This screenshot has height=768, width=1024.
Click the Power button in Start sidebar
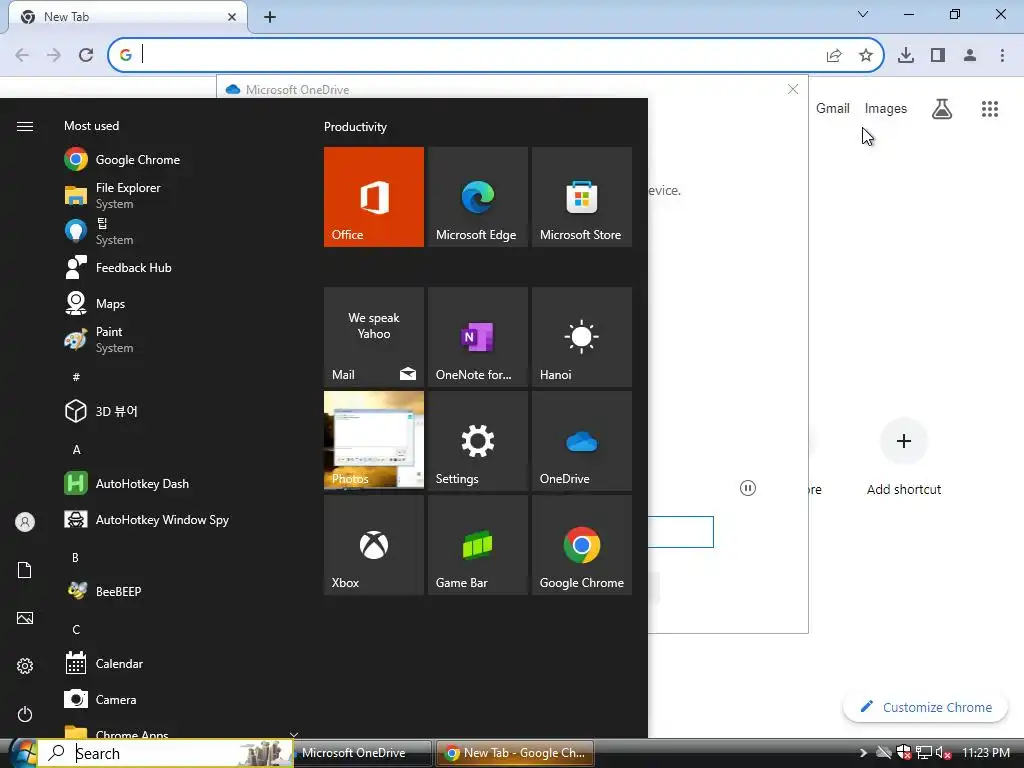pyautogui.click(x=25, y=714)
